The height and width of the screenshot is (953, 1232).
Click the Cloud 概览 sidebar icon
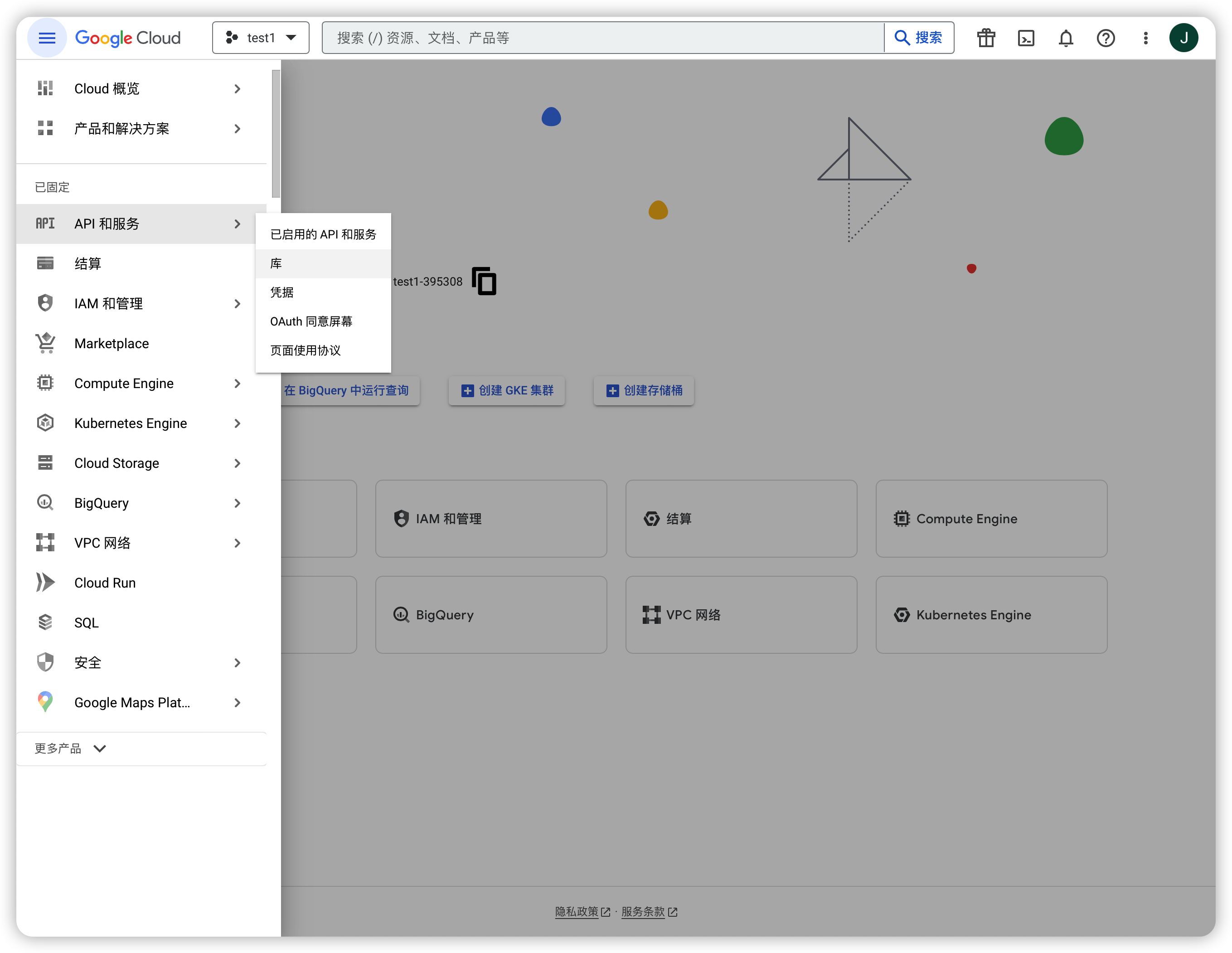pyautogui.click(x=45, y=88)
